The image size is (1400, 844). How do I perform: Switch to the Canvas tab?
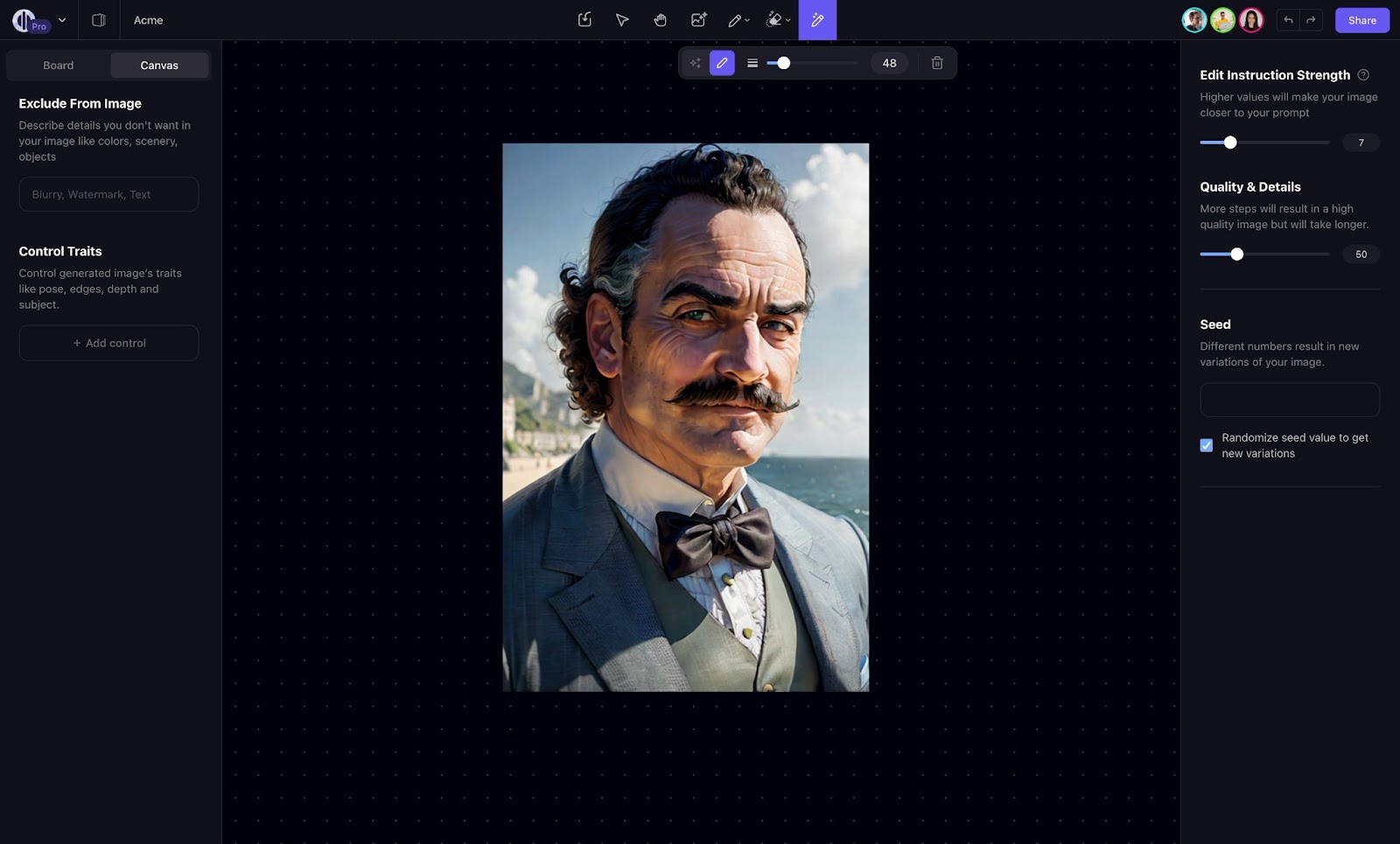[x=159, y=66]
